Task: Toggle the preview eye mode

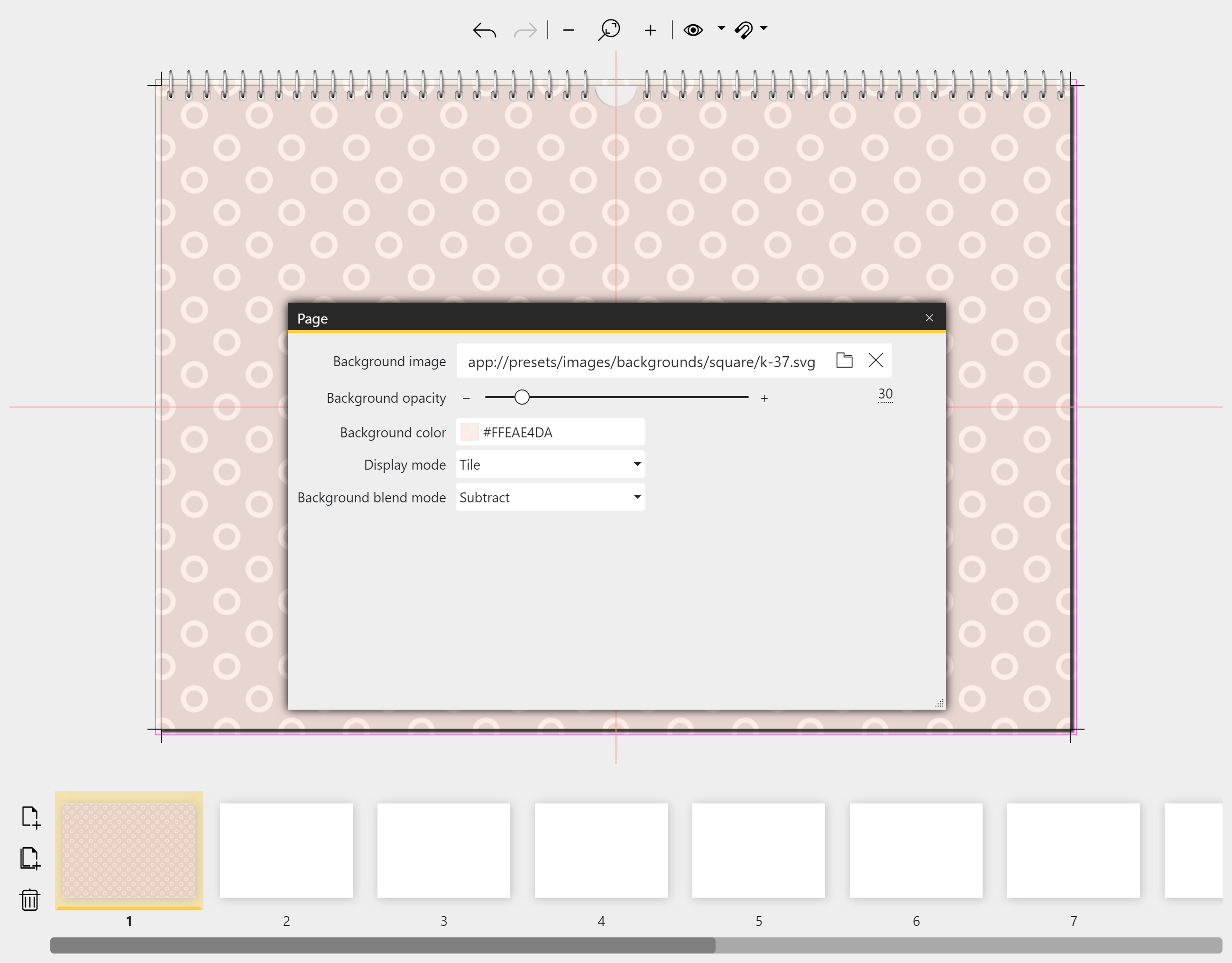Action: 693,29
